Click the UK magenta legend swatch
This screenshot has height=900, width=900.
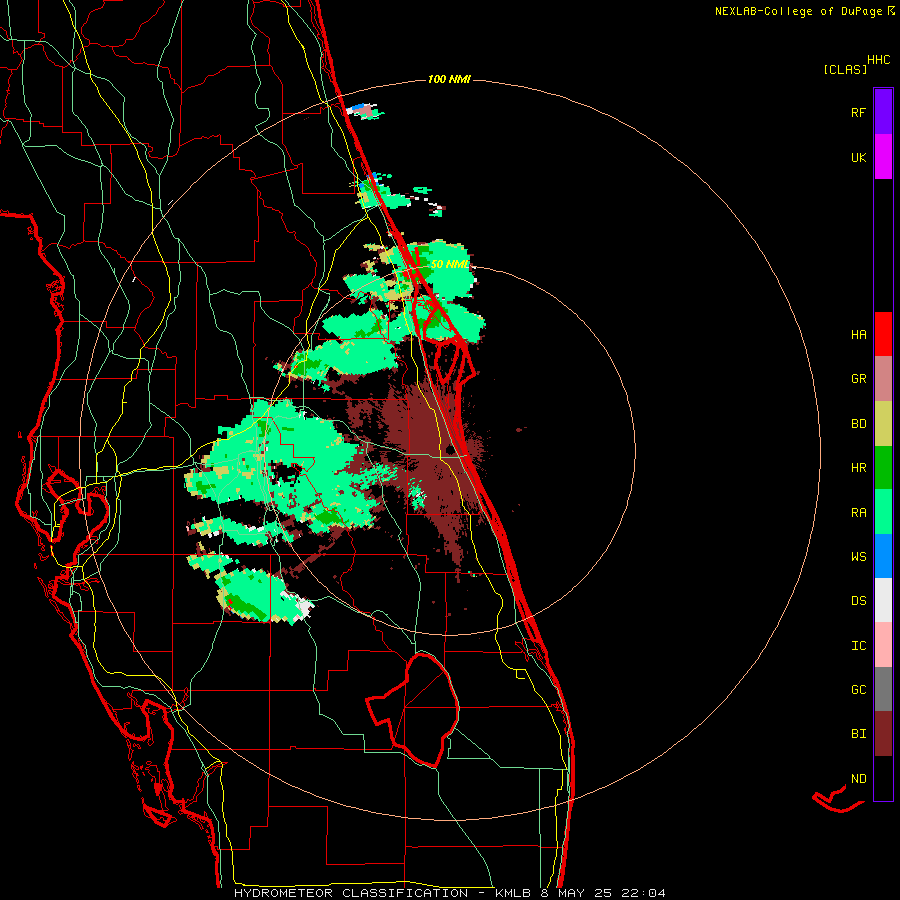coord(883,157)
